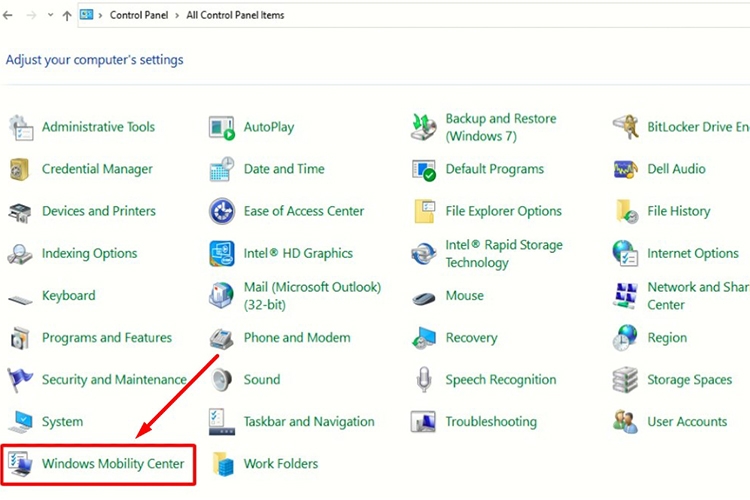Open the Windows Mobility Center icon

pos(21,464)
